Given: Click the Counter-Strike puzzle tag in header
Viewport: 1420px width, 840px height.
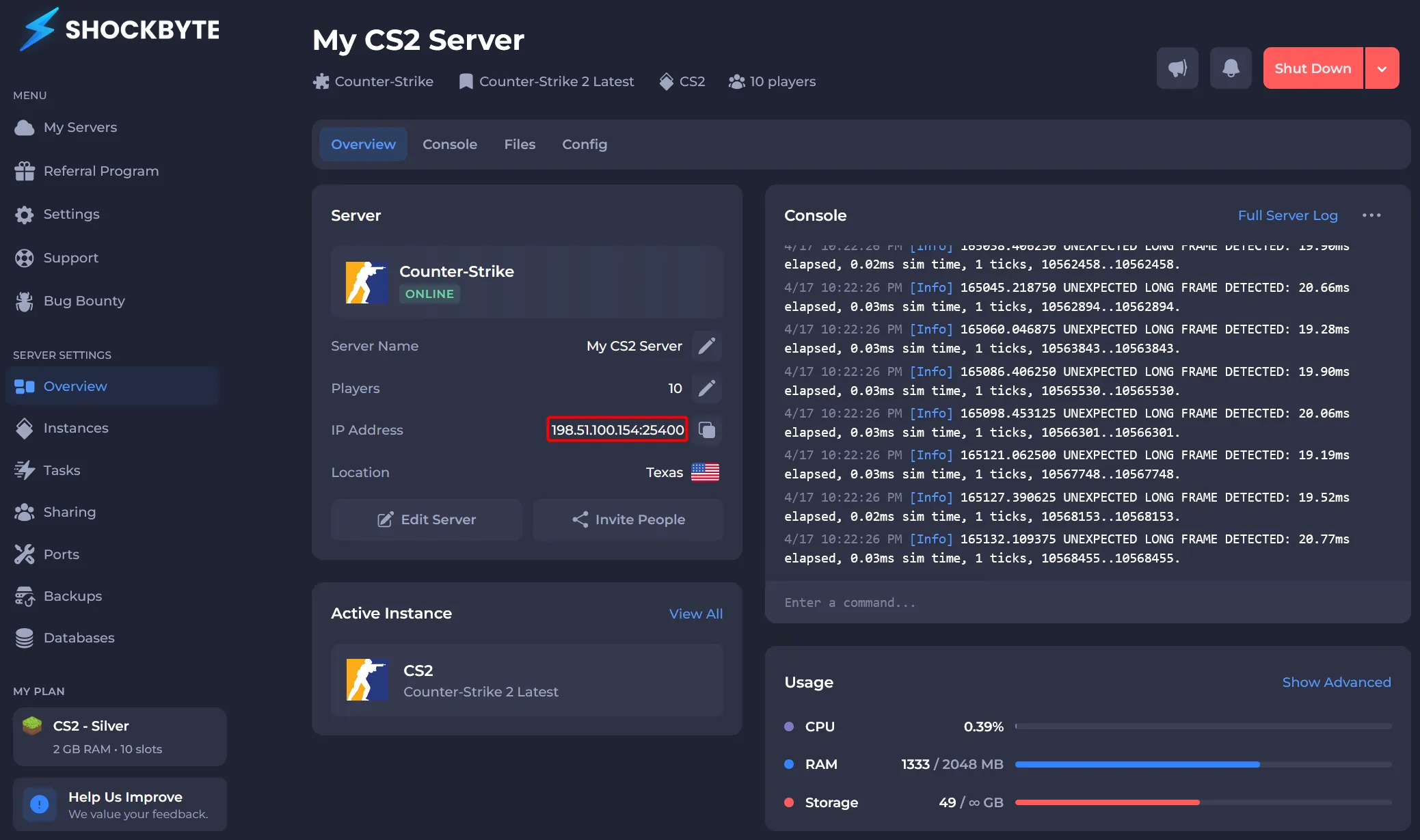Looking at the screenshot, I should point(373,81).
